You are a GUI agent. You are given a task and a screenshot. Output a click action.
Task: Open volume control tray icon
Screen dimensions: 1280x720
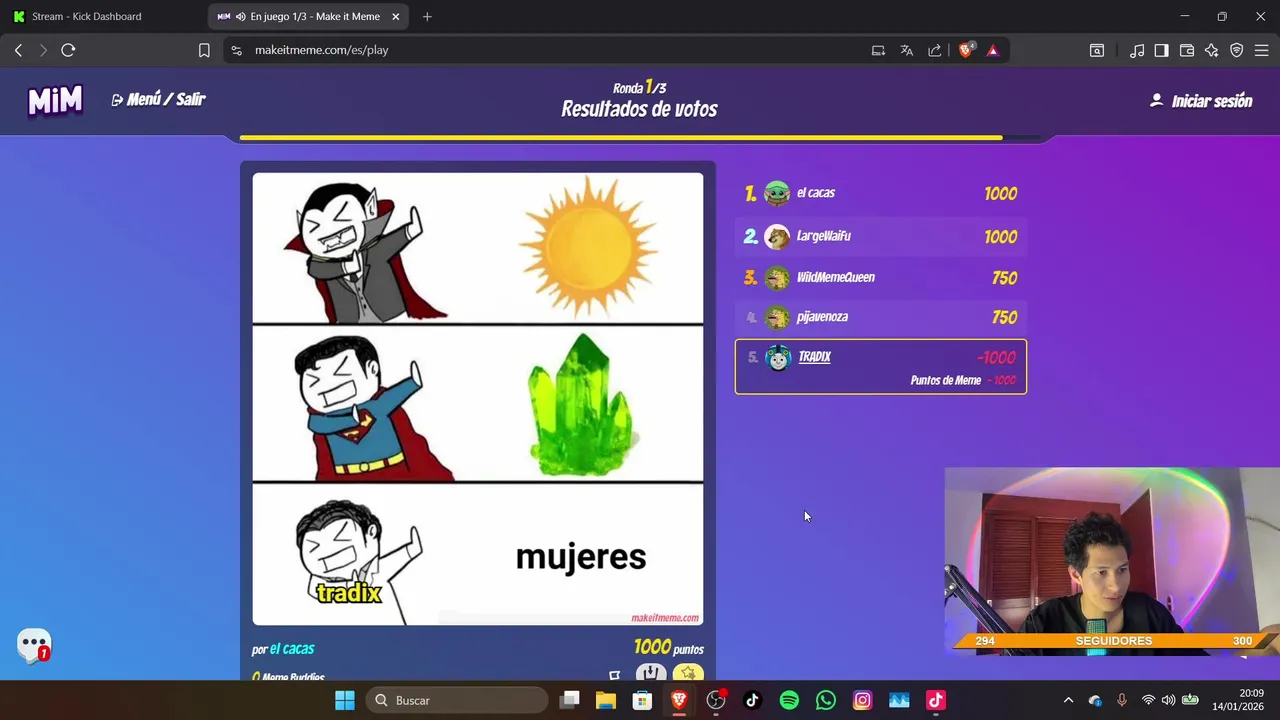point(1168,700)
